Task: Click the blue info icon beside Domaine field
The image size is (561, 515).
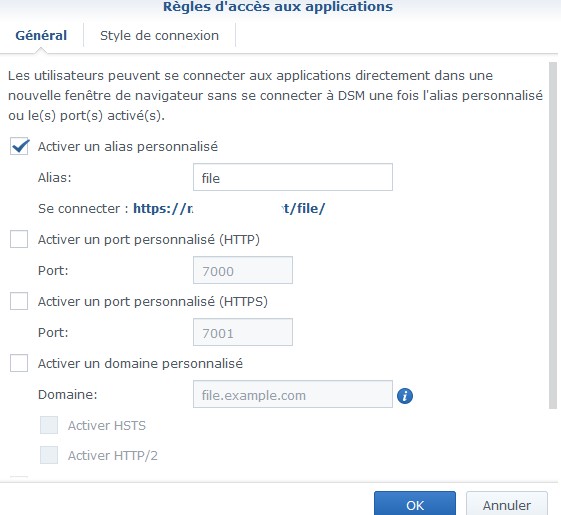Action: pos(405,396)
